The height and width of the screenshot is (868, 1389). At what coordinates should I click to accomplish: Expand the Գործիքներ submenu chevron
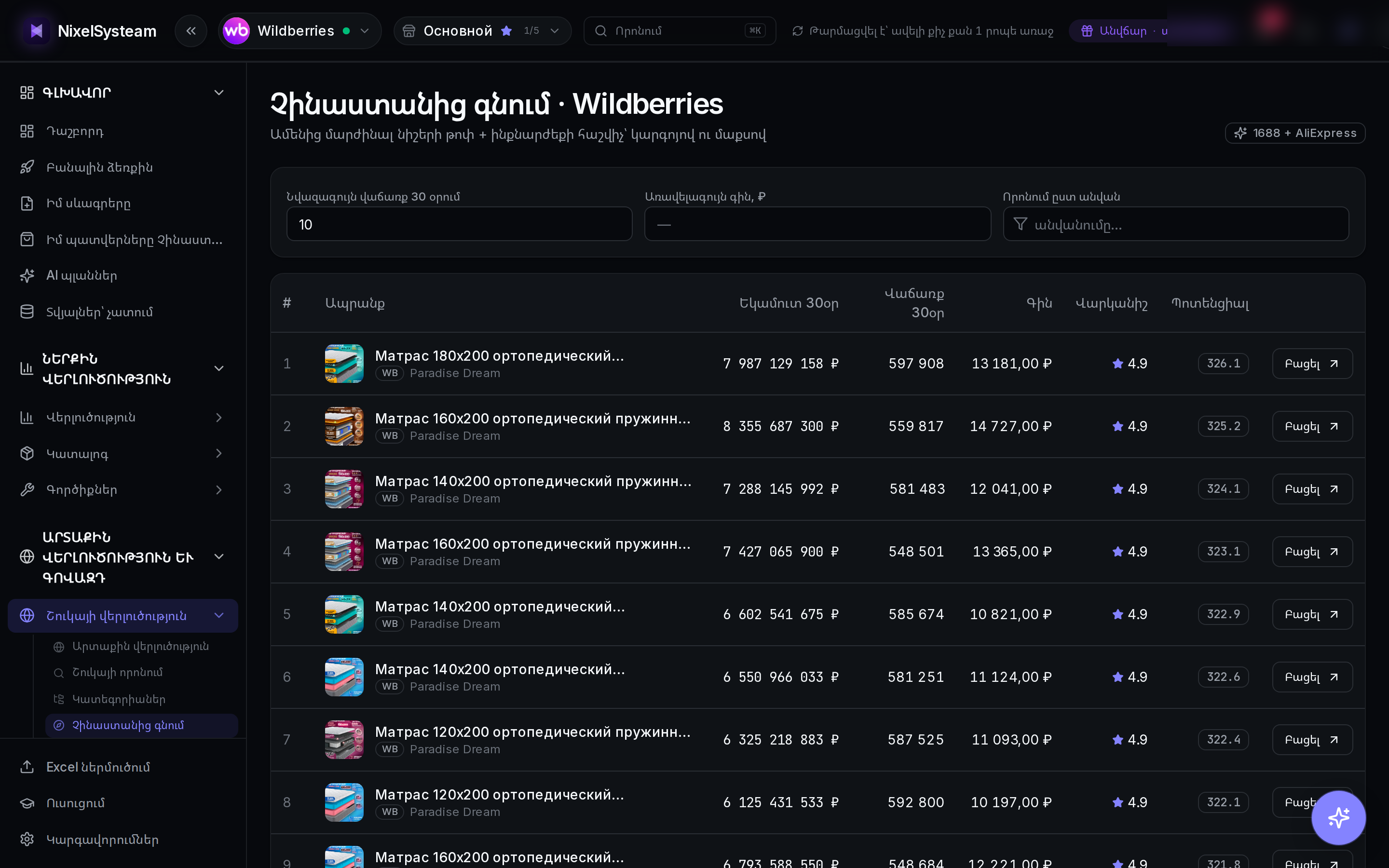pos(218,489)
